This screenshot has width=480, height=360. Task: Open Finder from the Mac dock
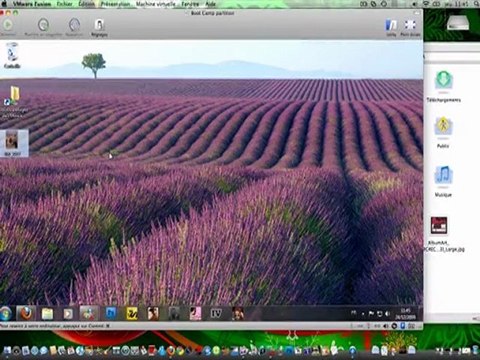tap(7, 350)
